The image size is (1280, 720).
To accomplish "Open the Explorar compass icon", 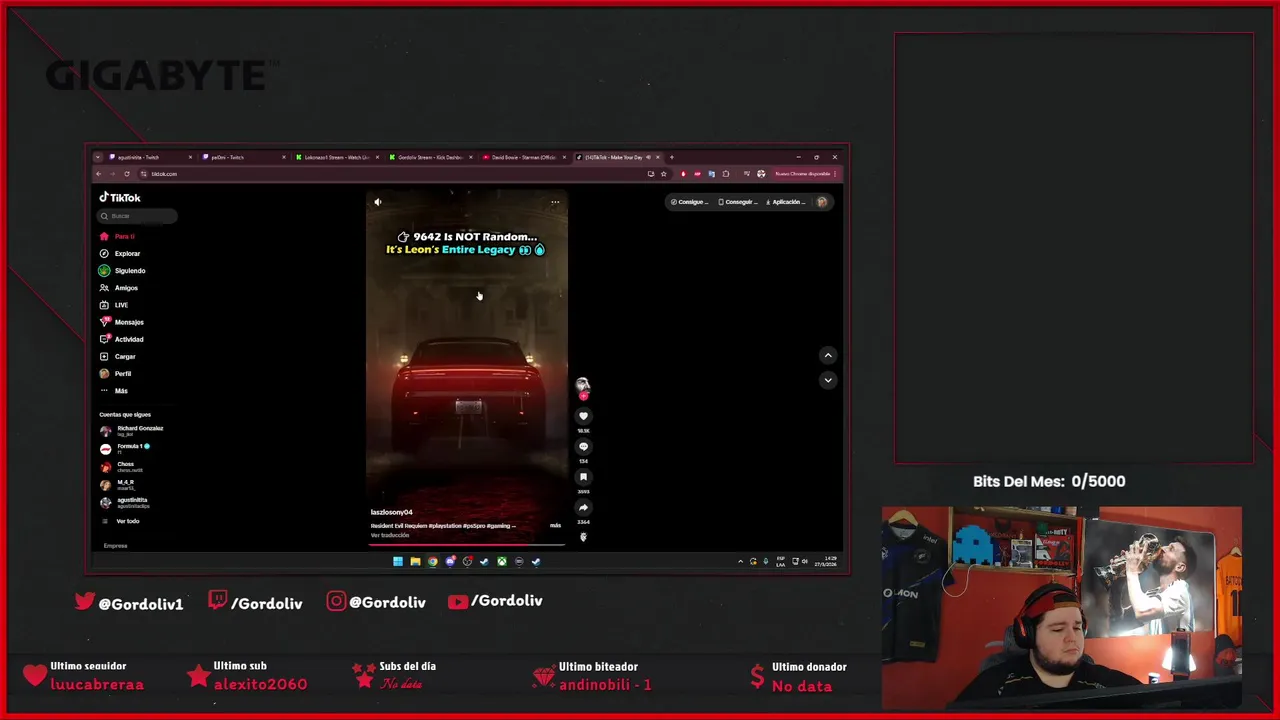I will 104,254.
